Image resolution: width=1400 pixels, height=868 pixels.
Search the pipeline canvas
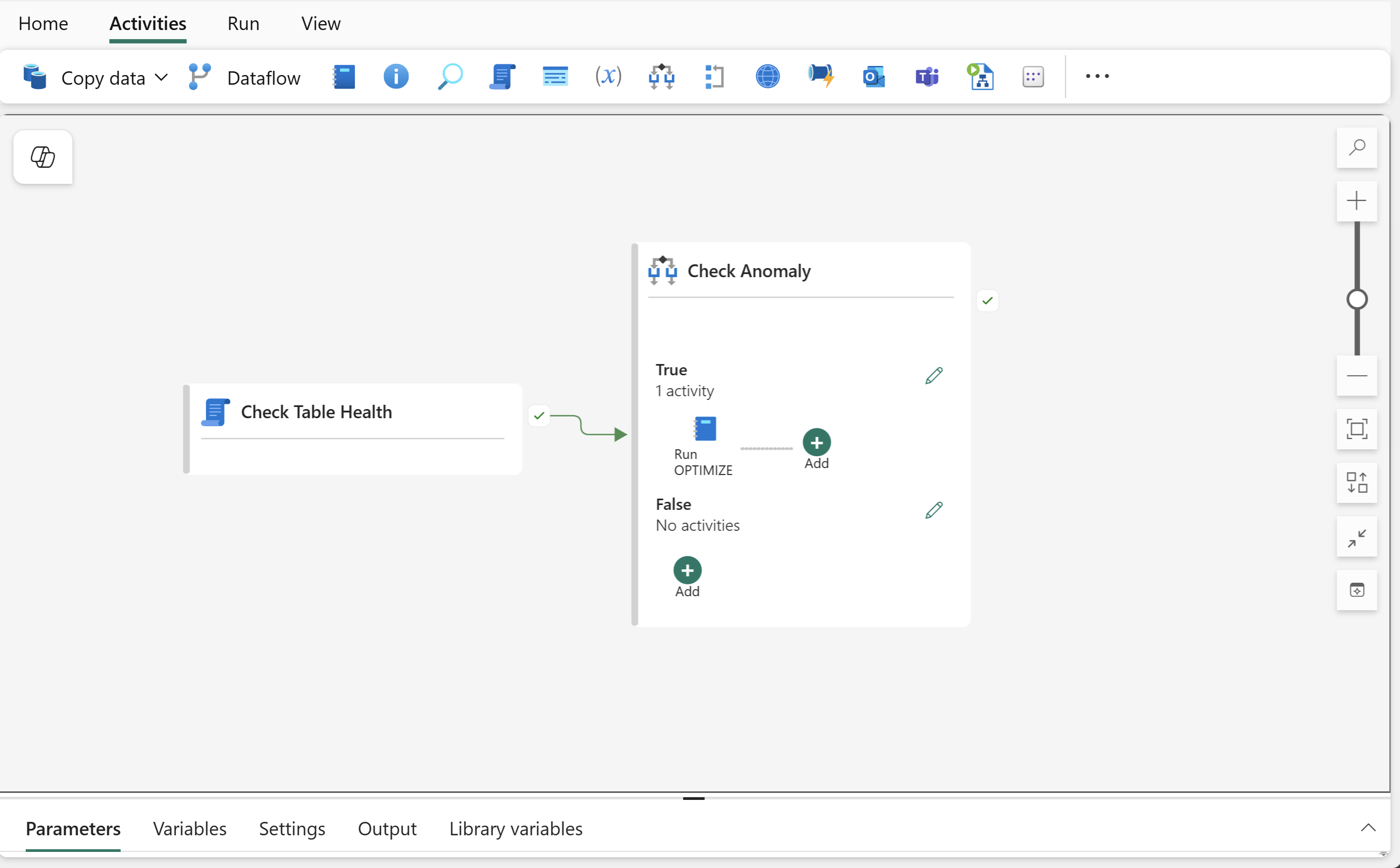pyautogui.click(x=1357, y=147)
